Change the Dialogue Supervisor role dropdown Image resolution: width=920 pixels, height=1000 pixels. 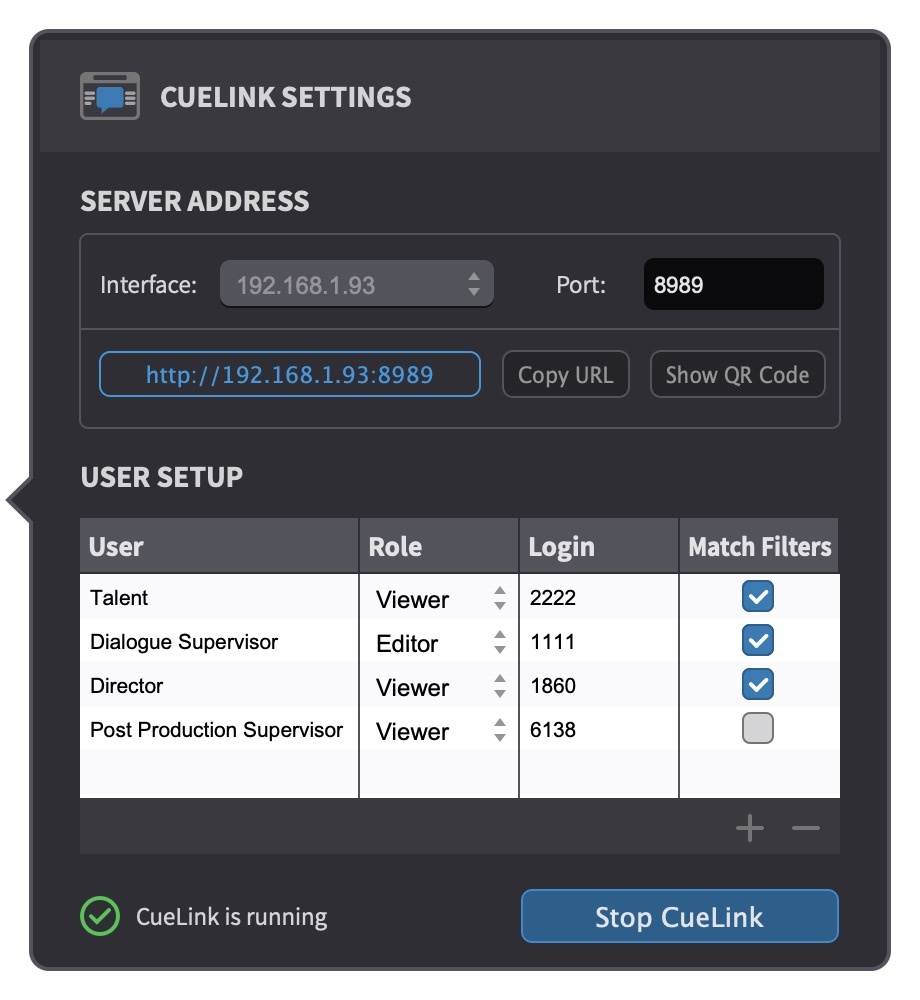click(x=439, y=642)
